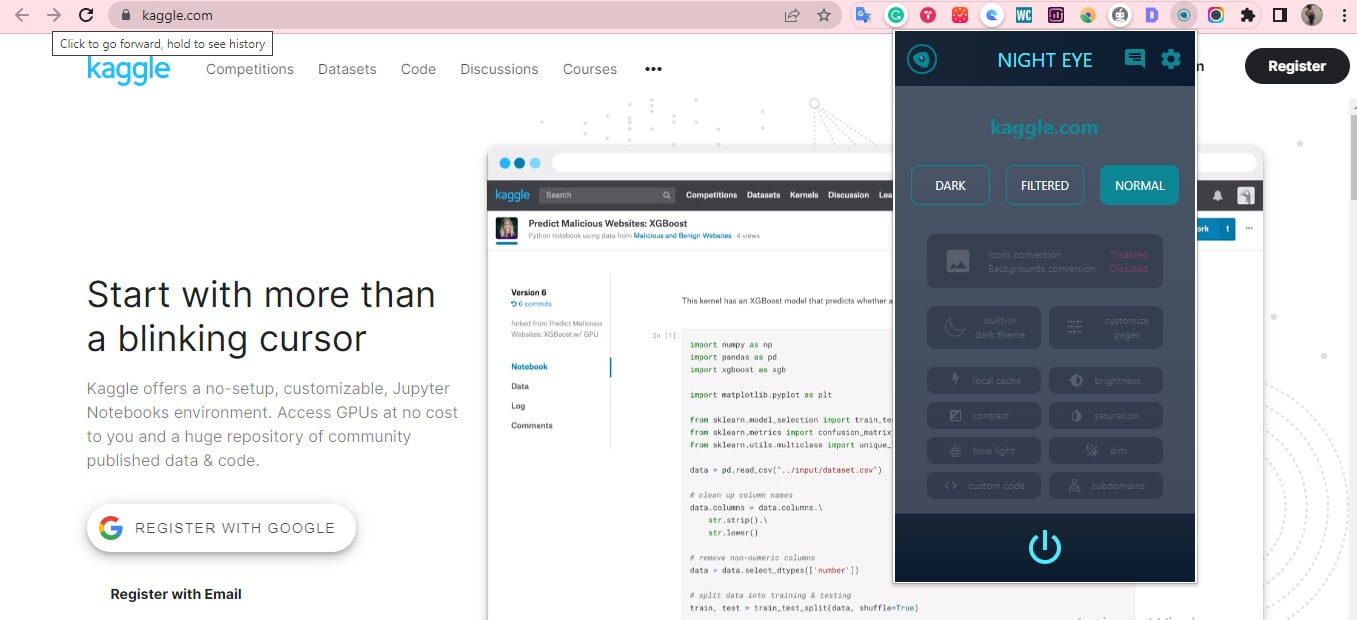Open the Code menu item
This screenshot has width=1357, height=620.
click(418, 69)
